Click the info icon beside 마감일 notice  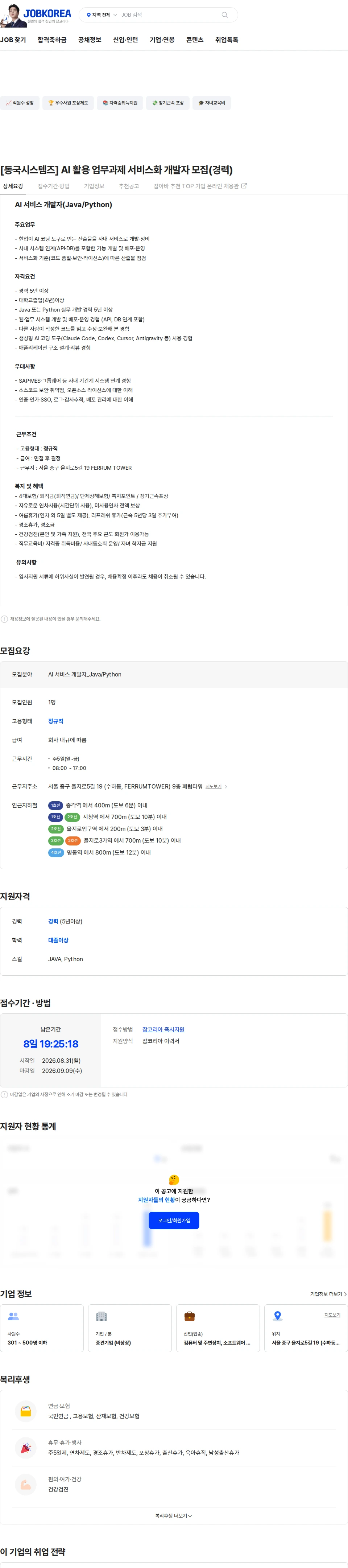click(4, 1094)
